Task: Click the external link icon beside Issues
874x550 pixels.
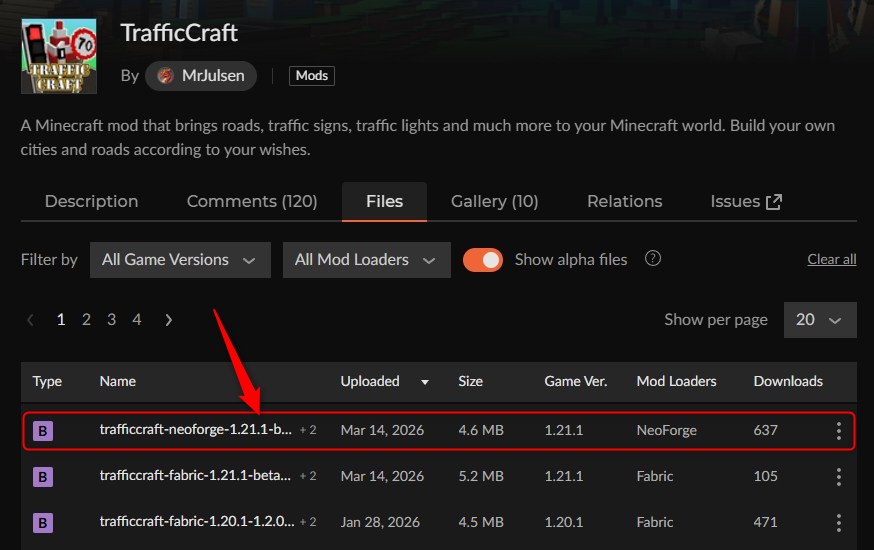Action: [x=774, y=202]
